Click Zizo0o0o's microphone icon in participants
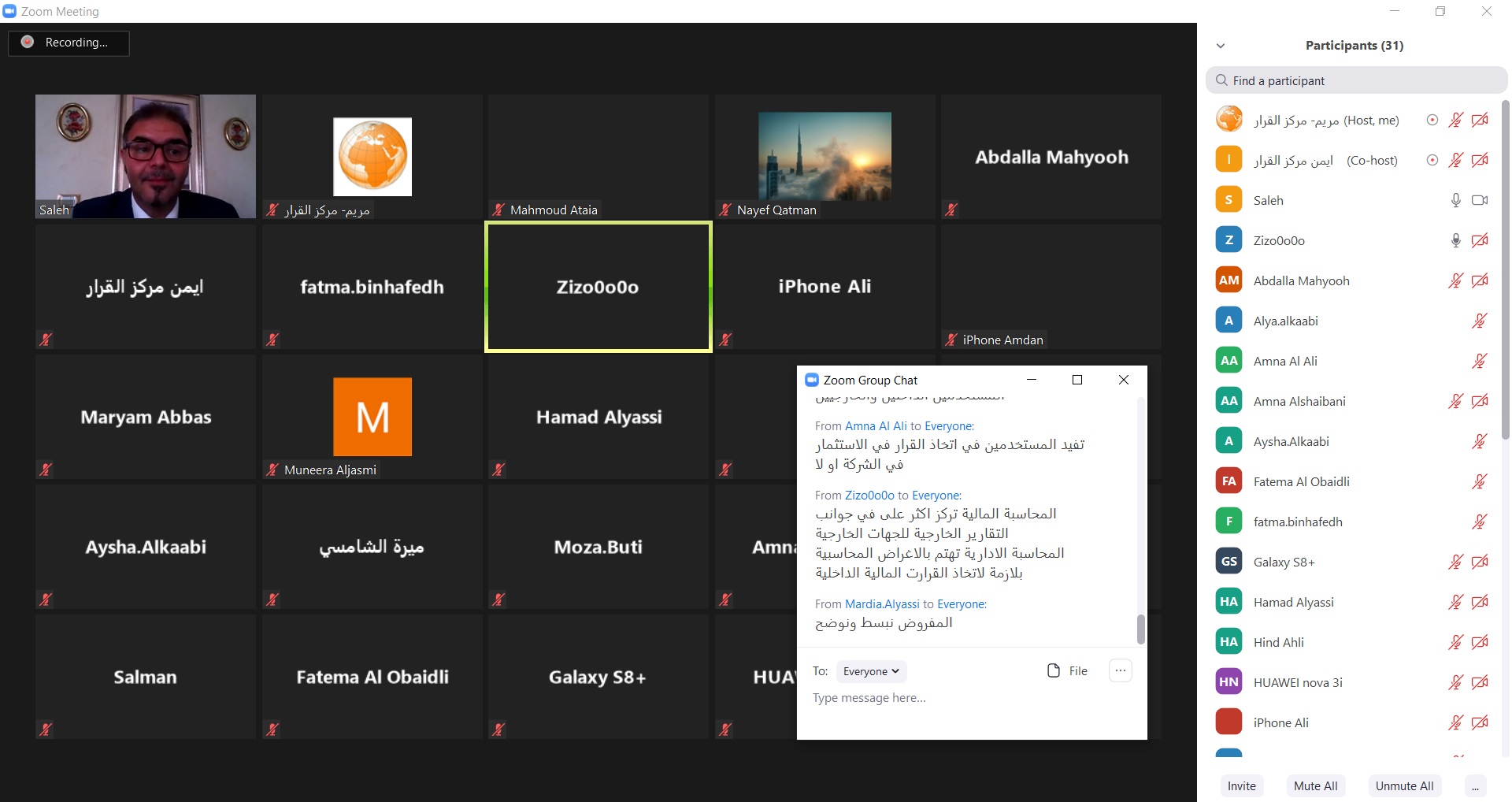Image resolution: width=1512 pixels, height=802 pixels. (1456, 240)
